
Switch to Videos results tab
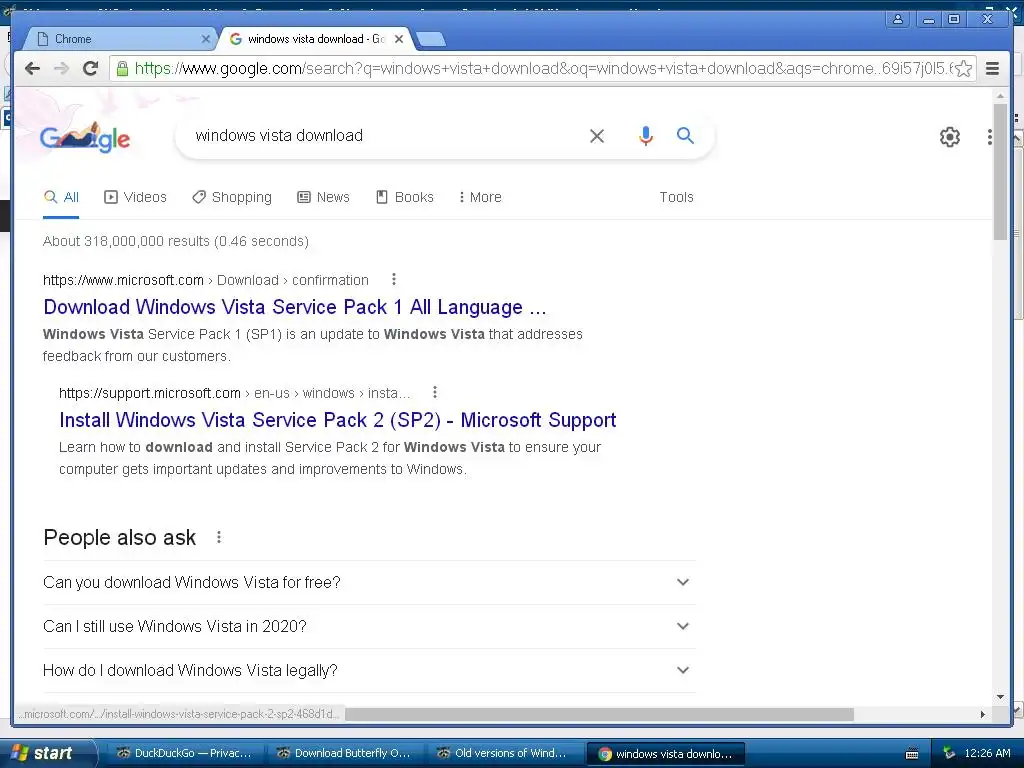135,197
